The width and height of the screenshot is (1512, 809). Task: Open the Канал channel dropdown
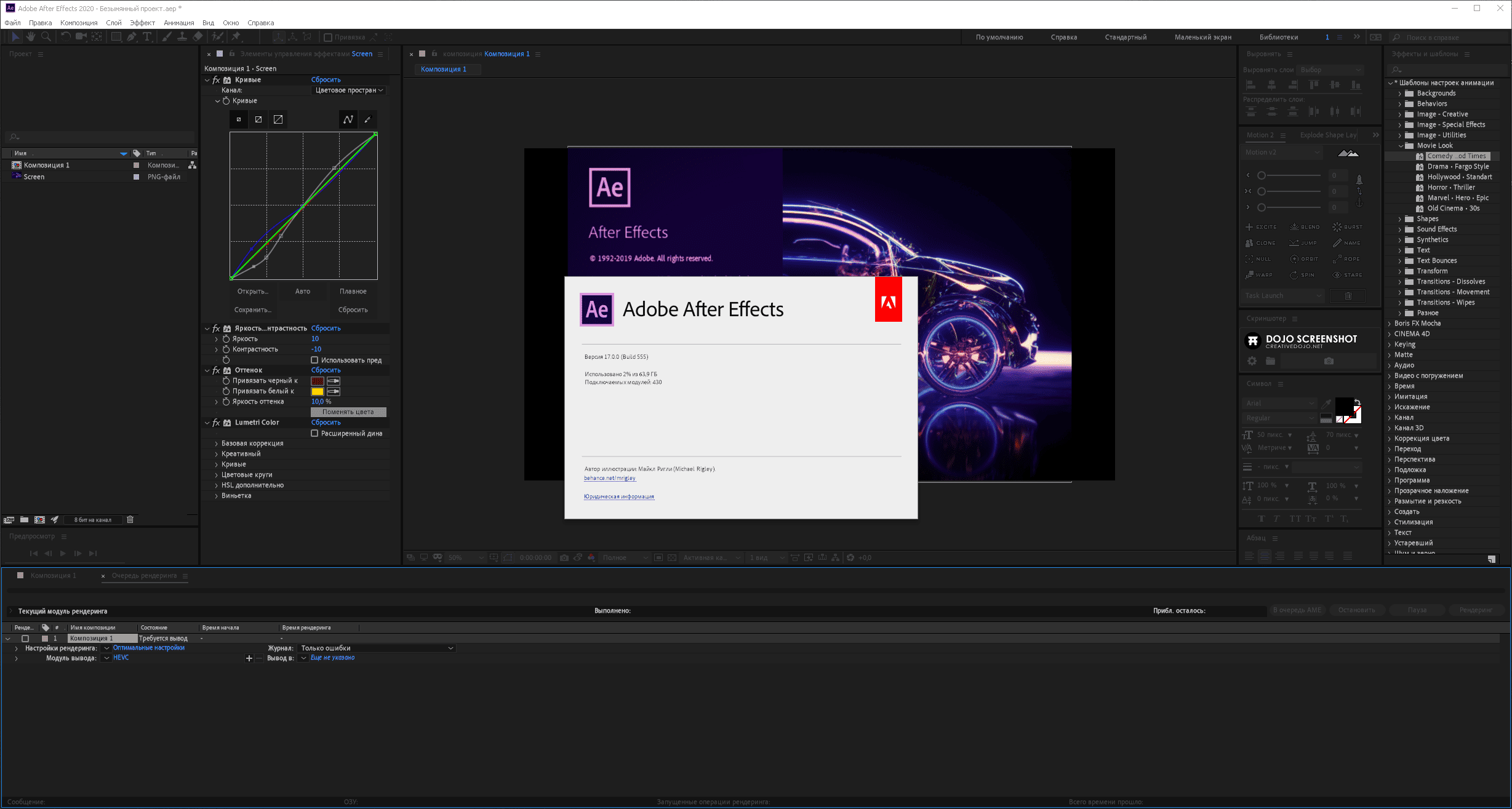coord(349,90)
